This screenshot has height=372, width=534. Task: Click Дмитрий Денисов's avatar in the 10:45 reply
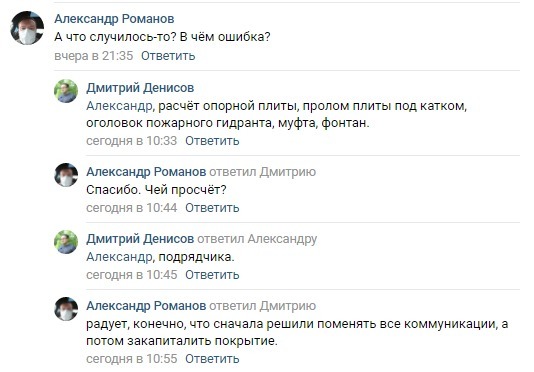coord(66,242)
